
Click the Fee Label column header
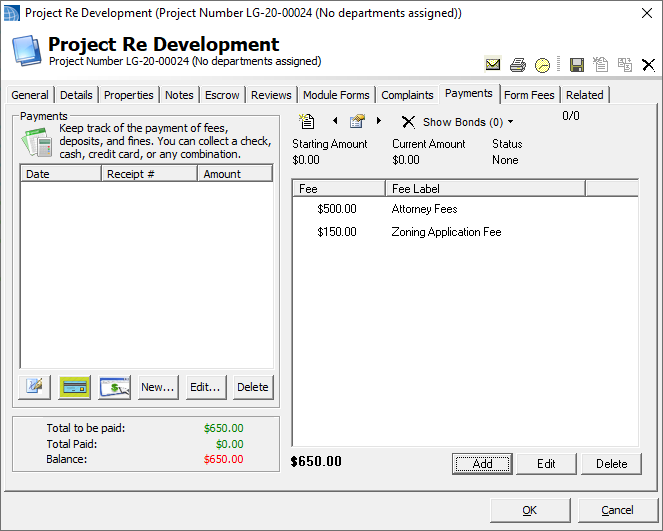pos(486,189)
